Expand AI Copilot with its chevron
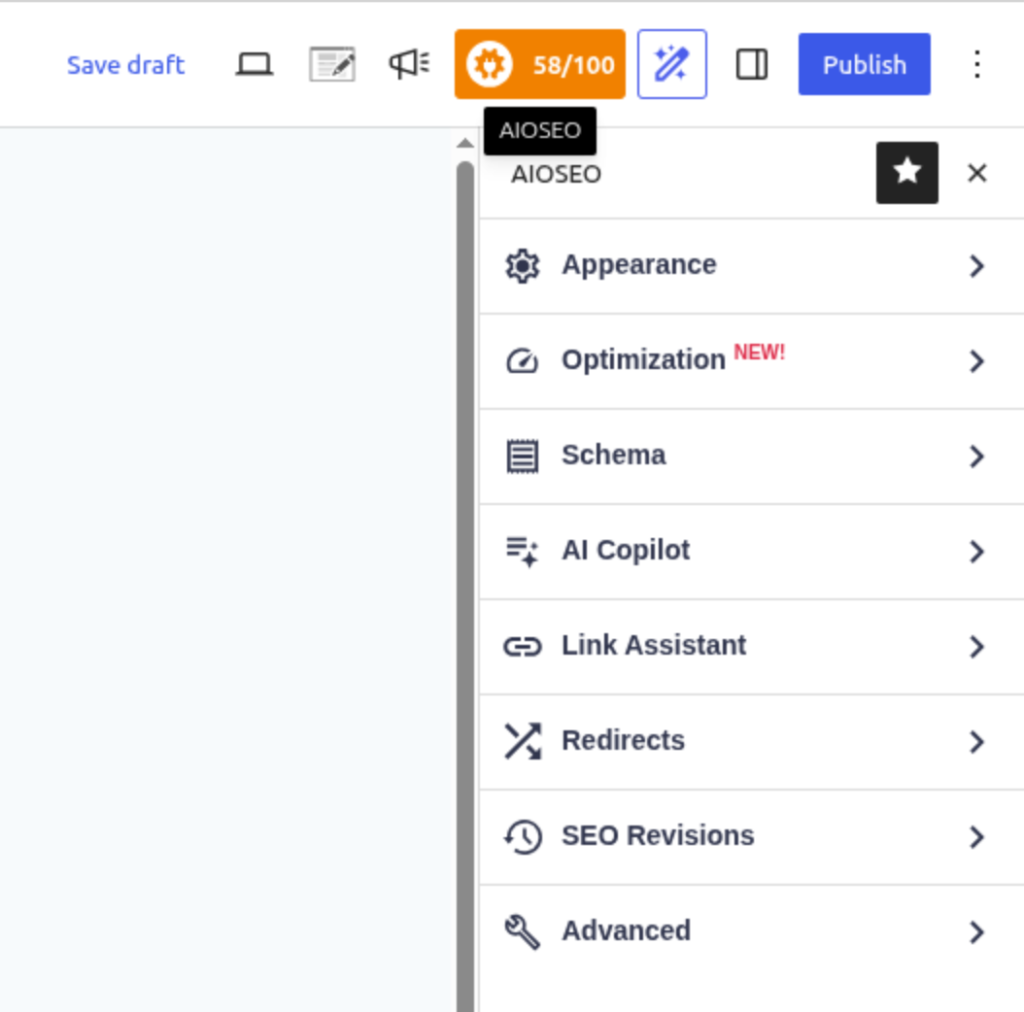 pos(977,552)
